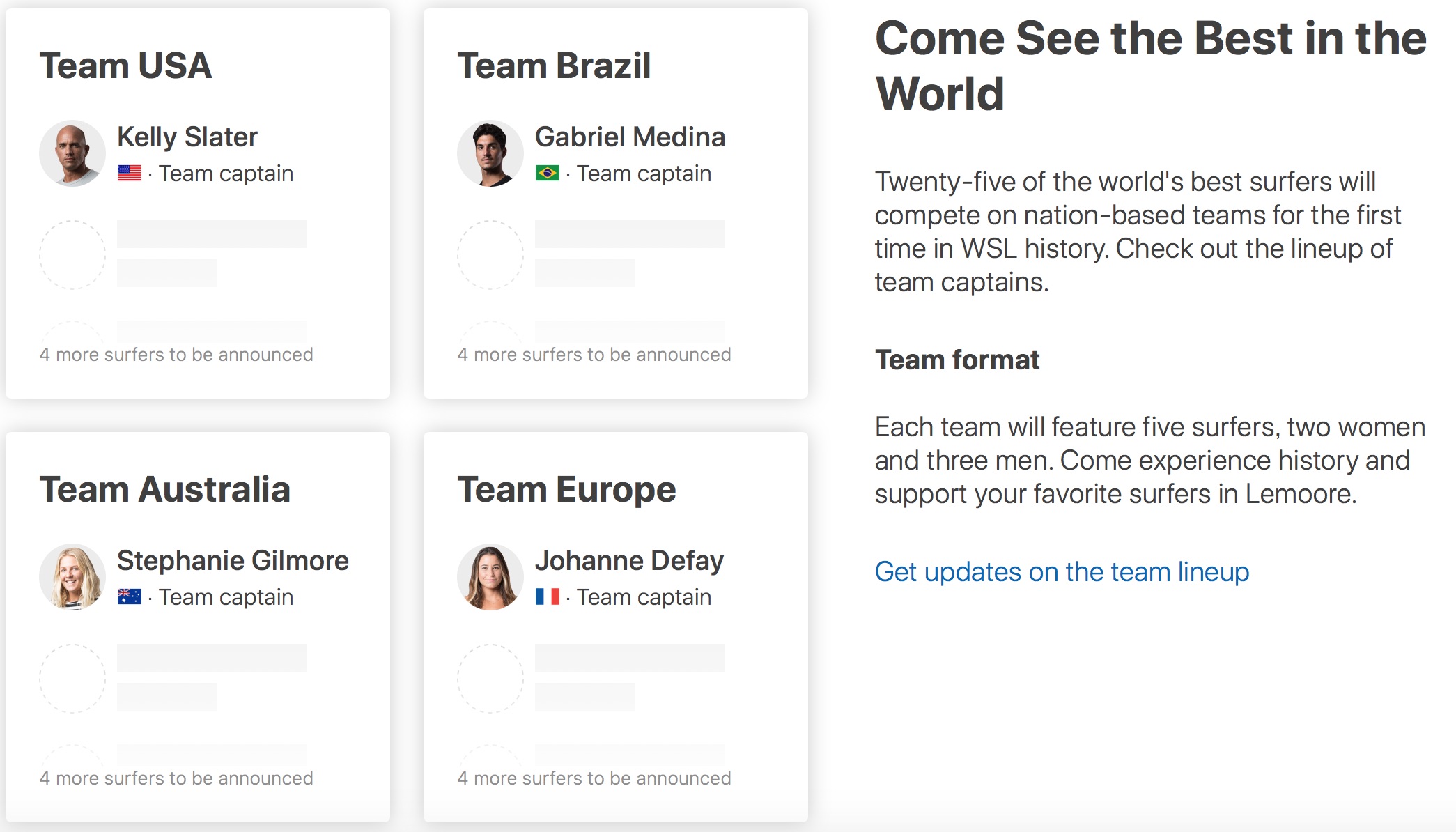Click Johanne Defay's profile photo
Viewport: 1456px width, 832px height.
coord(490,577)
